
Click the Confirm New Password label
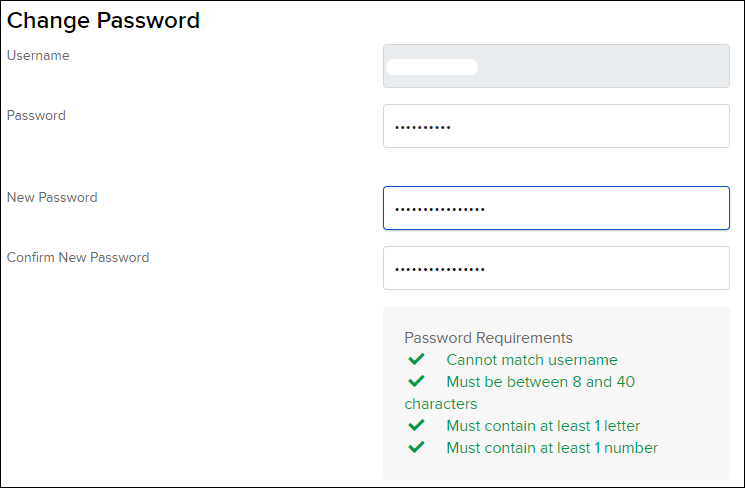[x=78, y=257]
